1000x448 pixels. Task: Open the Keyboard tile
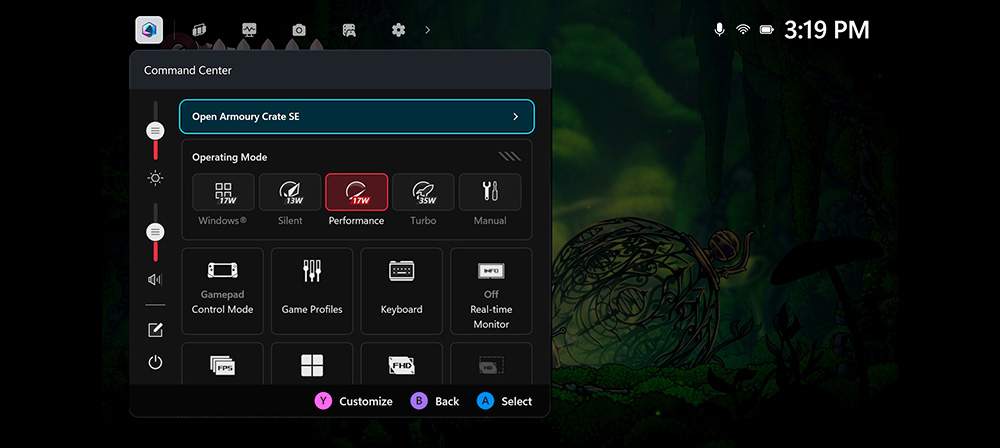[x=402, y=291]
